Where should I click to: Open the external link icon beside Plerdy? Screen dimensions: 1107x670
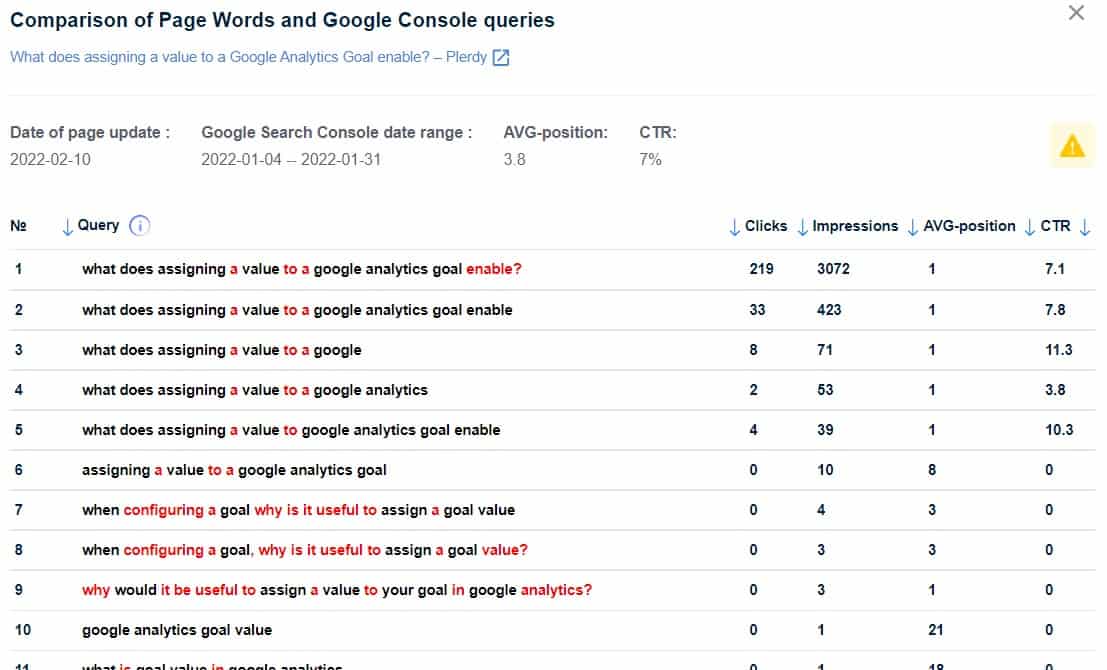point(502,58)
